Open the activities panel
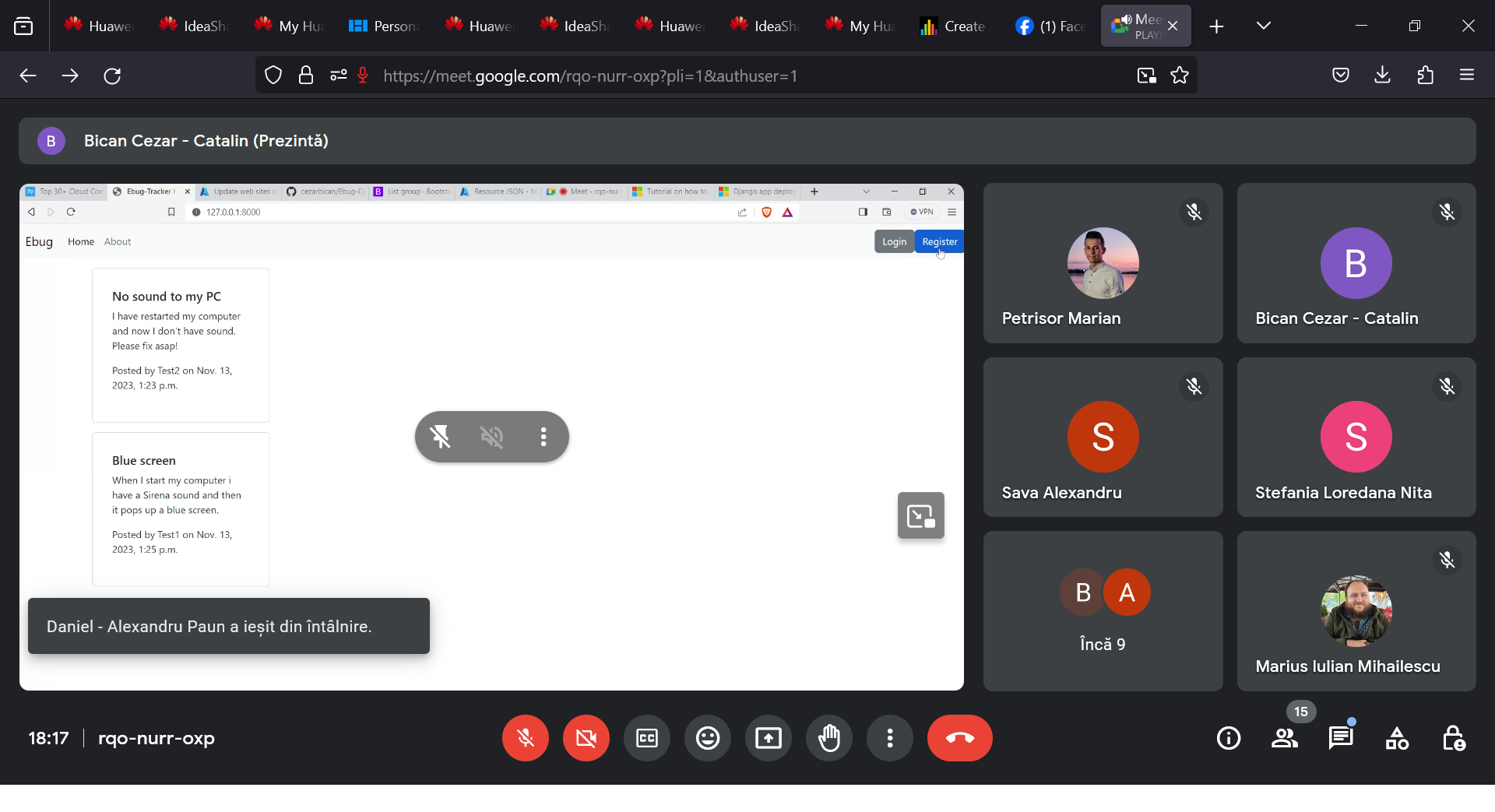The width and height of the screenshot is (1495, 812). tap(1397, 738)
